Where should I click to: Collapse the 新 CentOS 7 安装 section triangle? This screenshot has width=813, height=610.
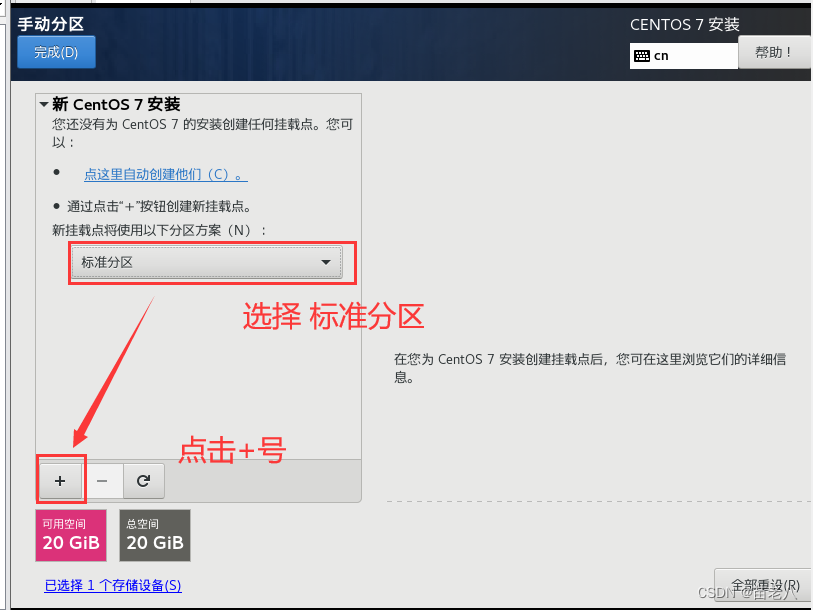coord(44,104)
